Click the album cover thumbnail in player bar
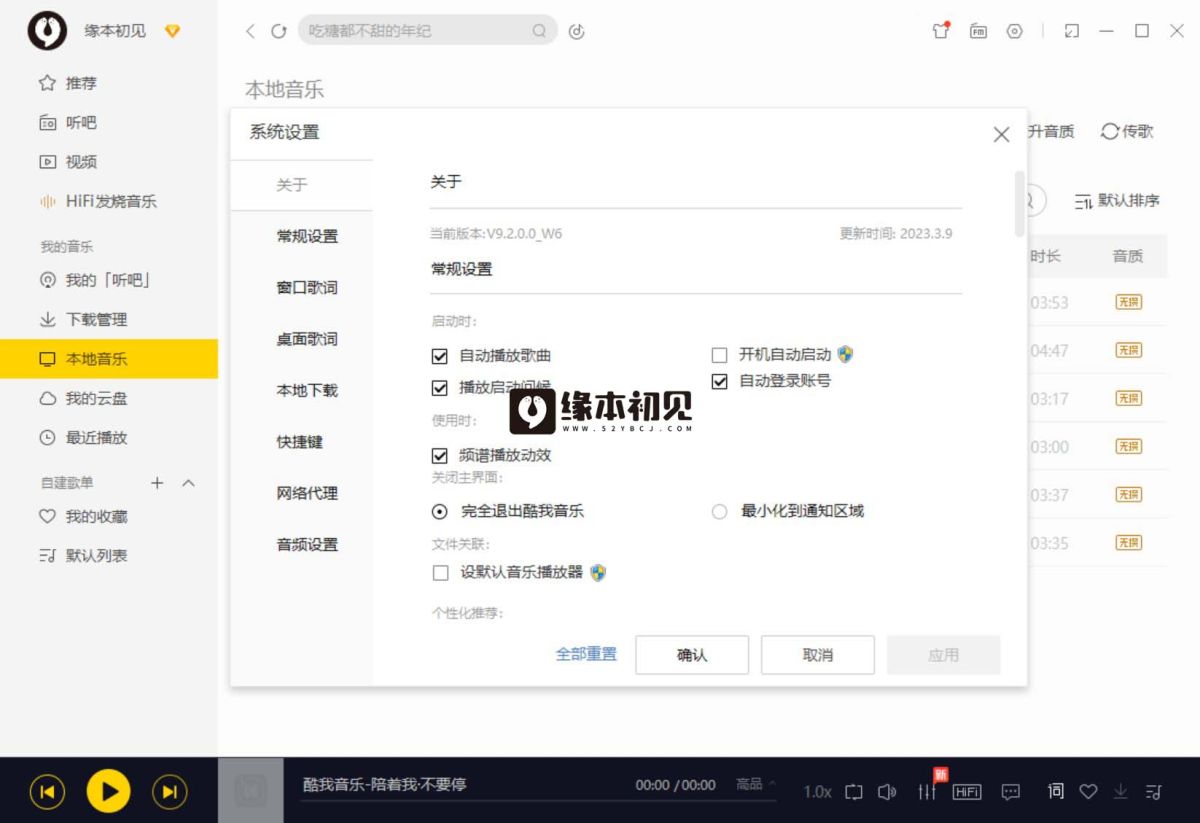This screenshot has width=1200, height=823. 250,791
